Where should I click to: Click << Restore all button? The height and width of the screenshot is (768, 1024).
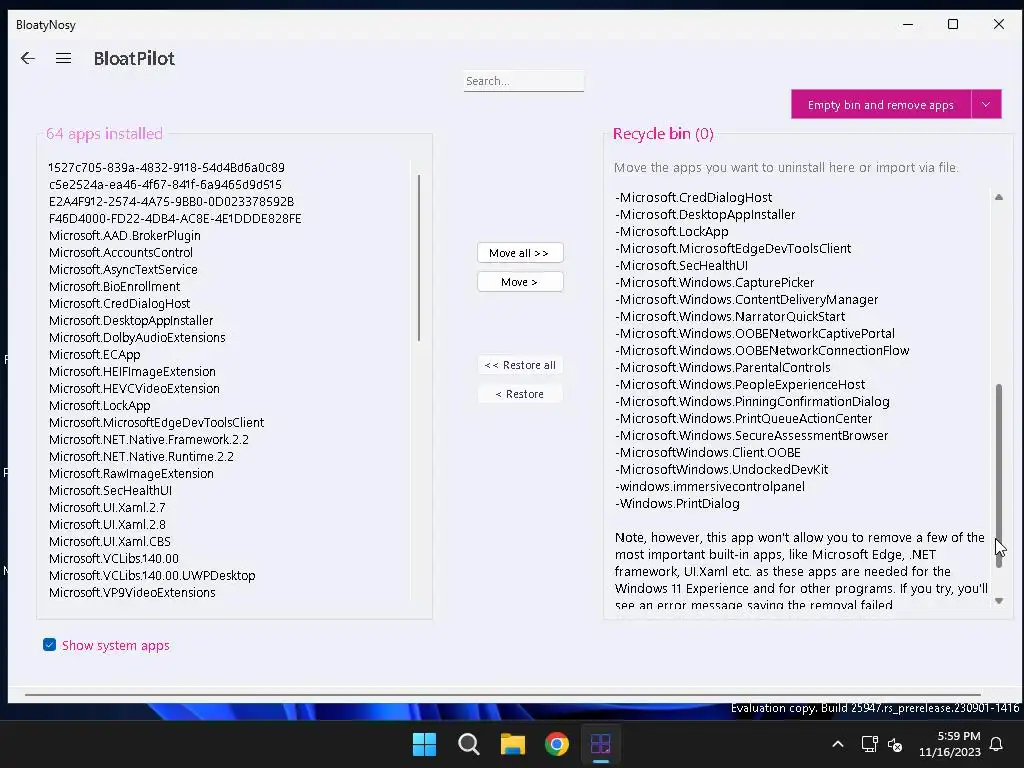pyautogui.click(x=520, y=365)
